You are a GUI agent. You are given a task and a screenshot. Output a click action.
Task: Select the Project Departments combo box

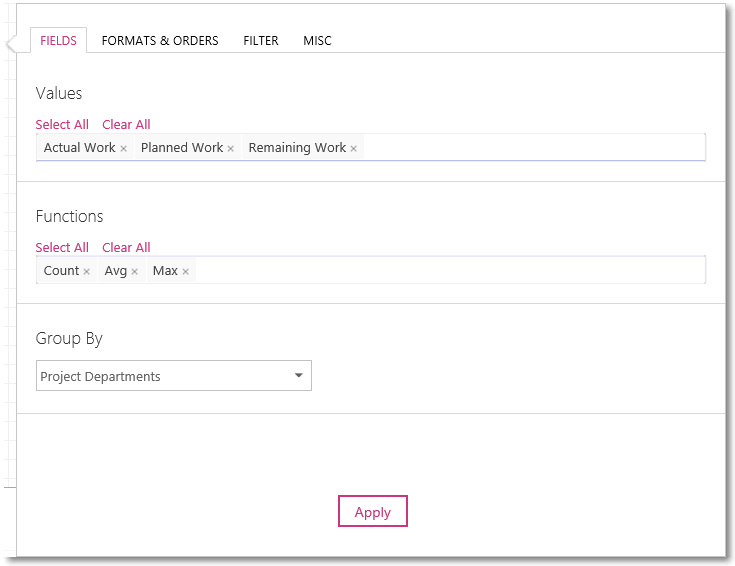174,376
